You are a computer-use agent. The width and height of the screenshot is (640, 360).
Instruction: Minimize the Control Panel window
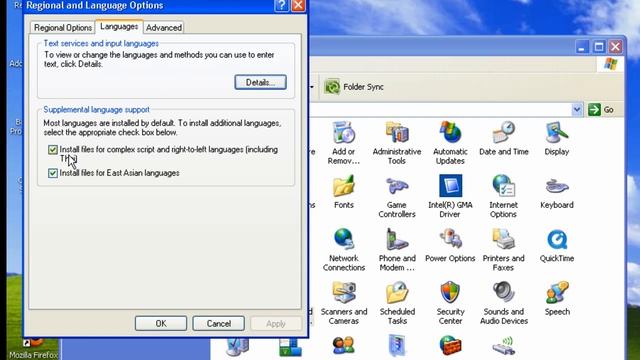coord(582,47)
